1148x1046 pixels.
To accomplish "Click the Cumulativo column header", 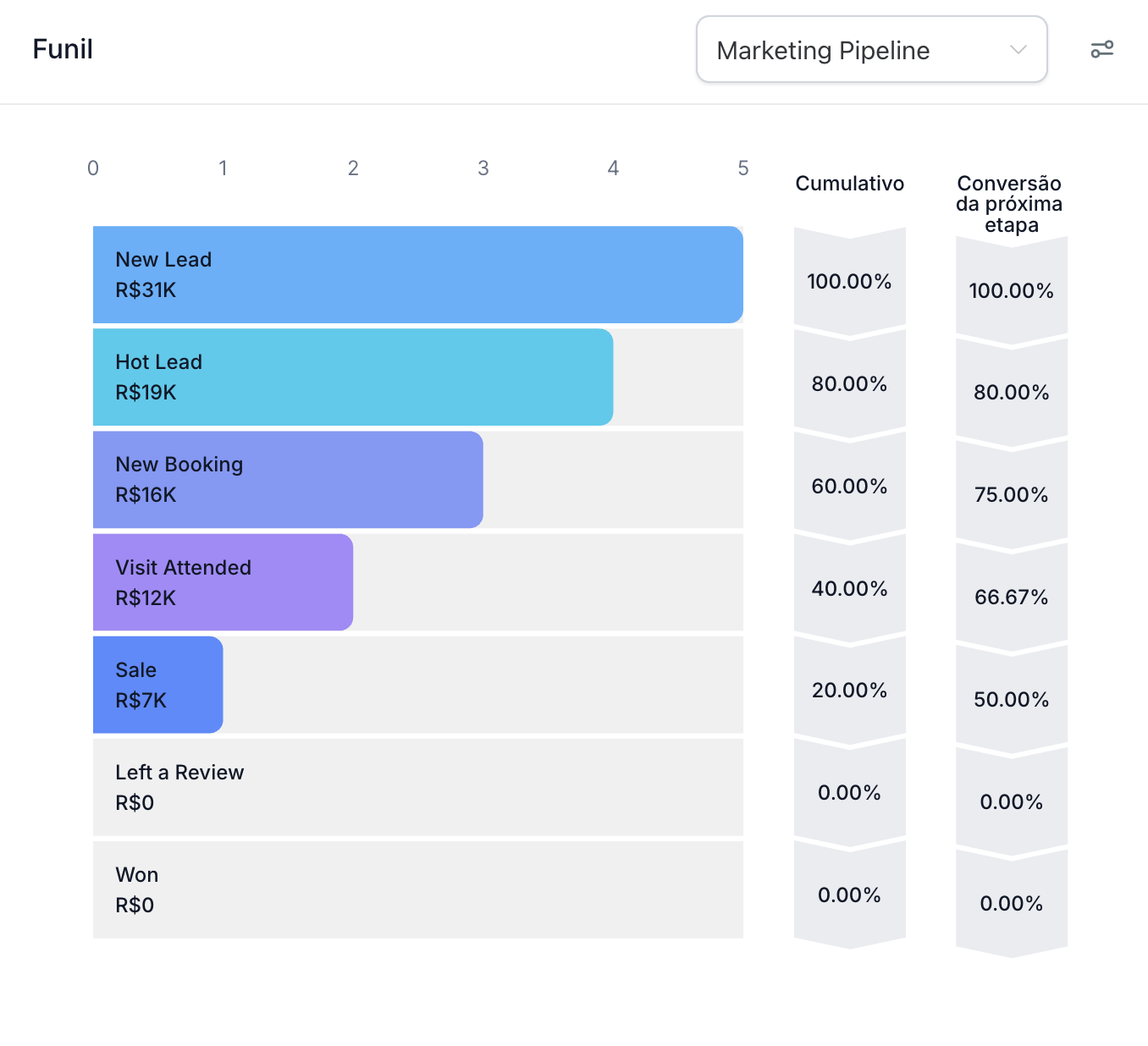I will 849,184.
